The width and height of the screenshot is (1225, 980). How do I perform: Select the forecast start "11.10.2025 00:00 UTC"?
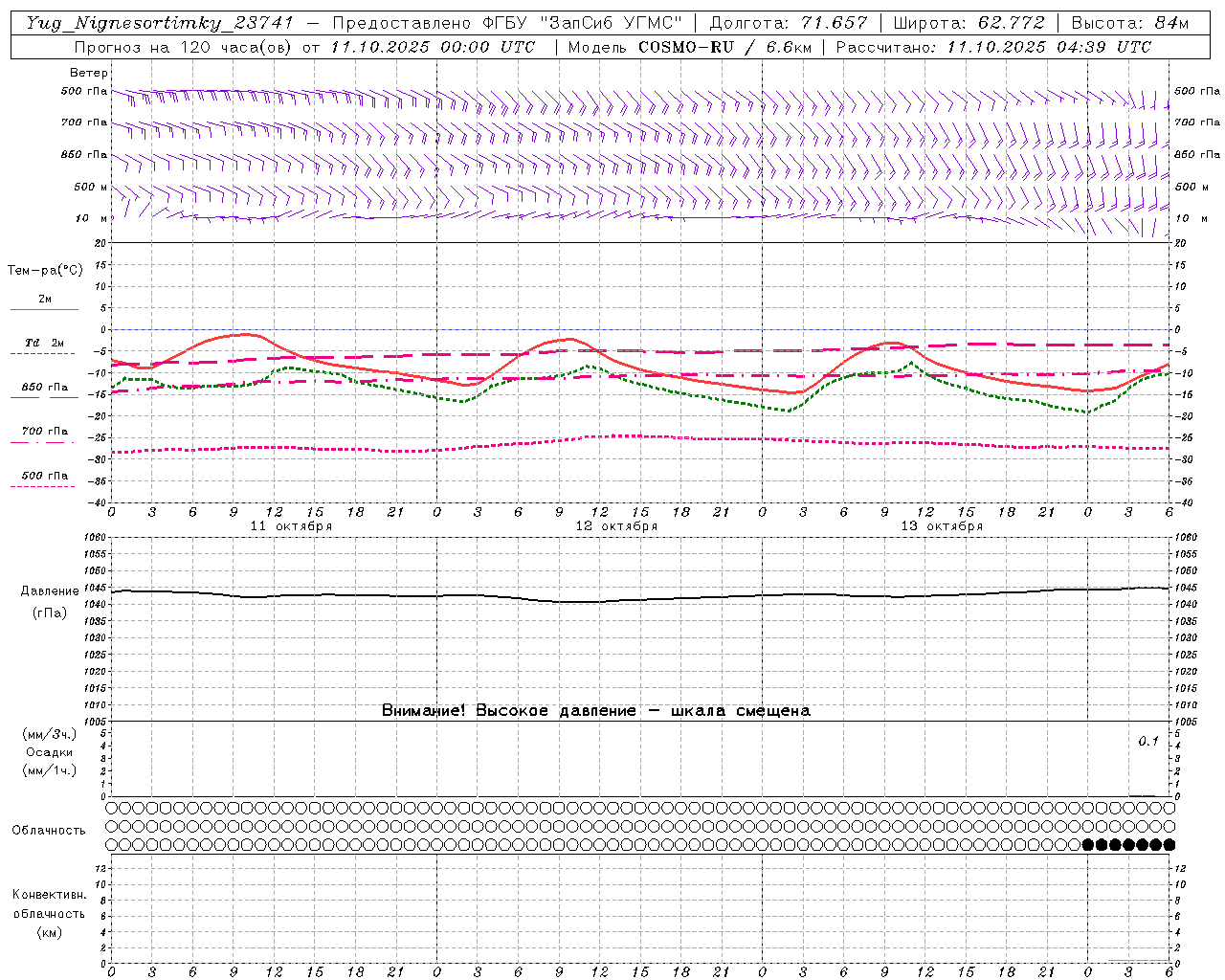(433, 47)
